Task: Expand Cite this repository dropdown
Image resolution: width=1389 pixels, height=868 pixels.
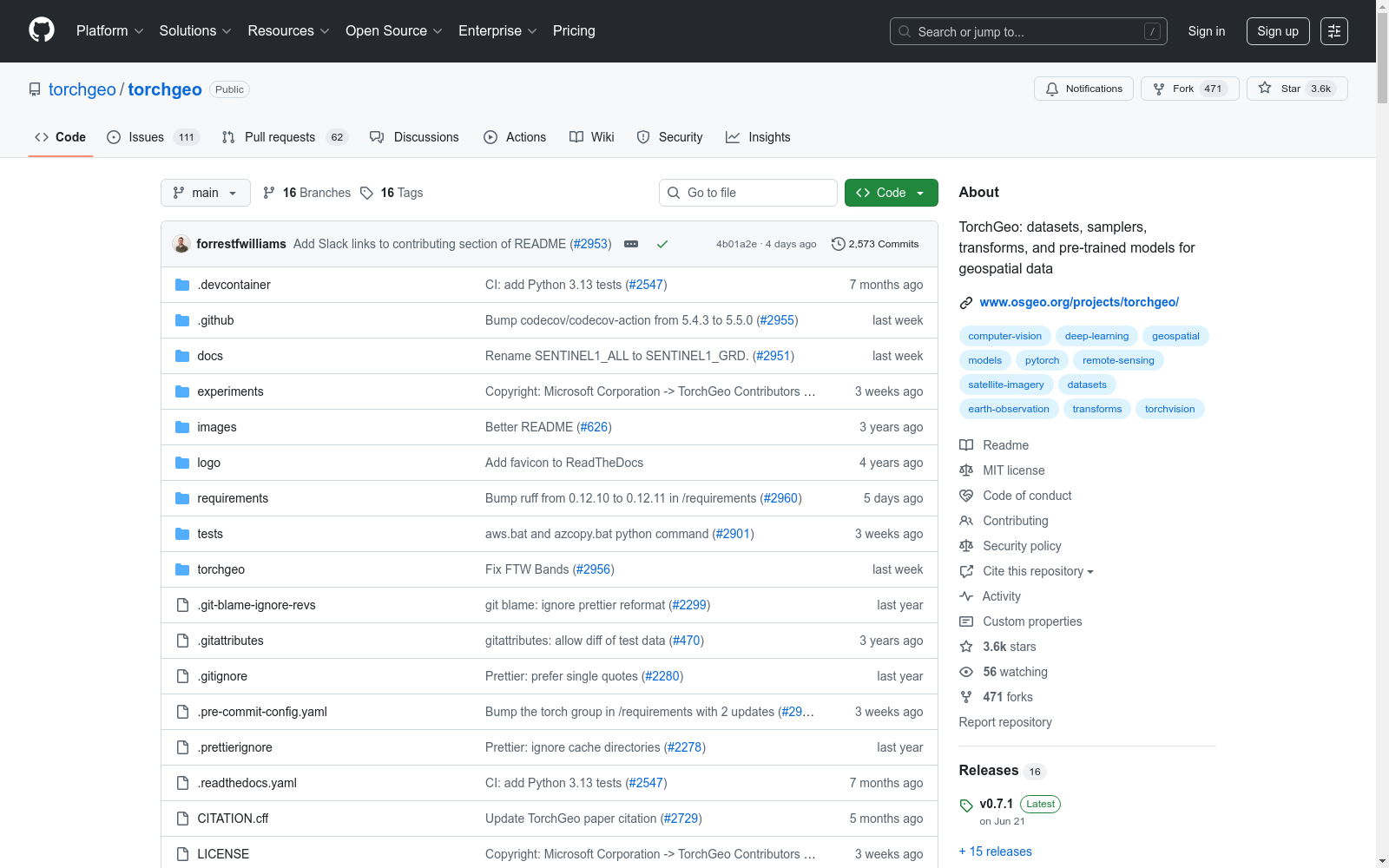Action: pyautogui.click(x=1038, y=571)
